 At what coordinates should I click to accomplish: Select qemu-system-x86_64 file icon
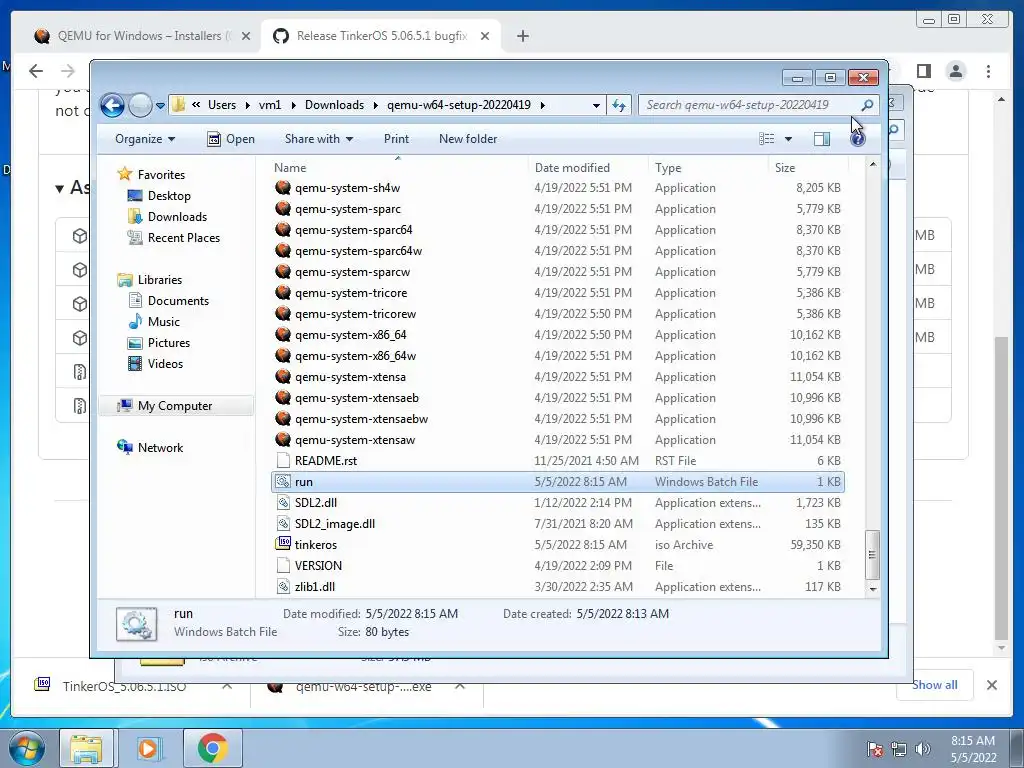tap(283, 334)
